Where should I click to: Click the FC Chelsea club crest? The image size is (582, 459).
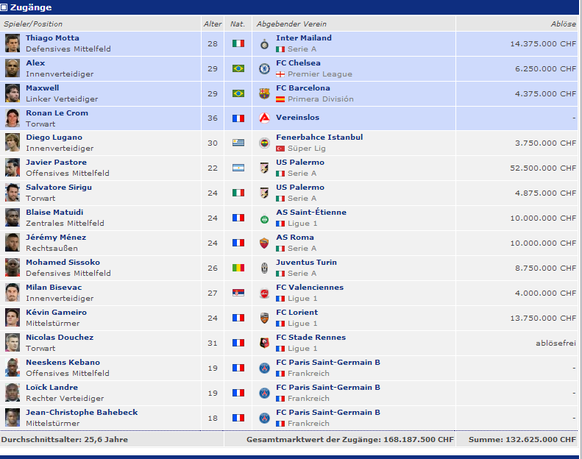[264, 69]
